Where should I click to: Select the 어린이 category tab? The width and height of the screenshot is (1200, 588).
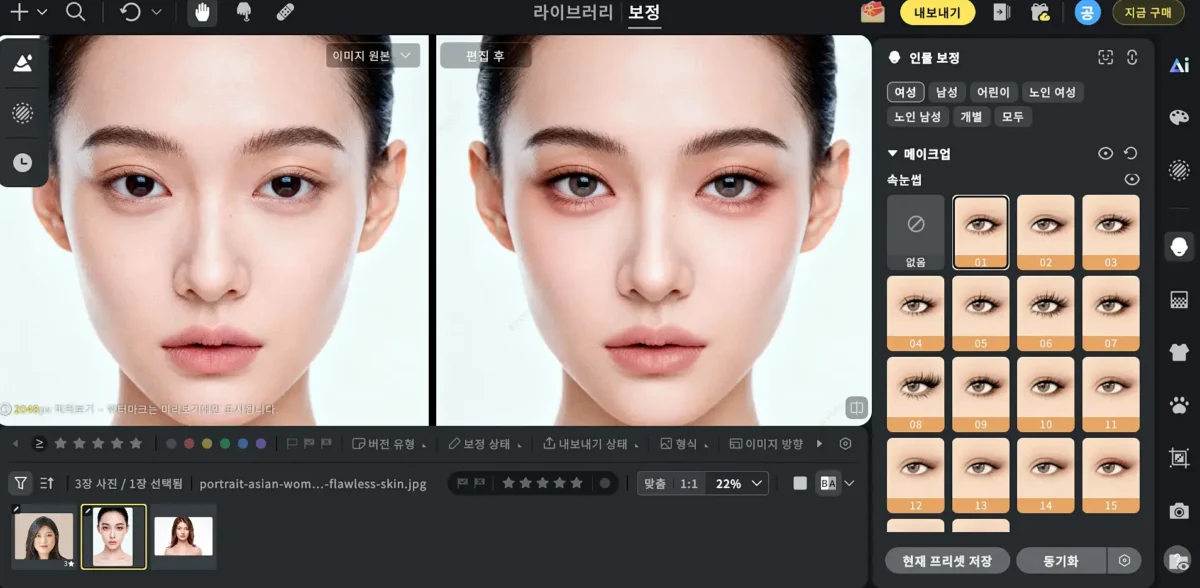[994, 92]
